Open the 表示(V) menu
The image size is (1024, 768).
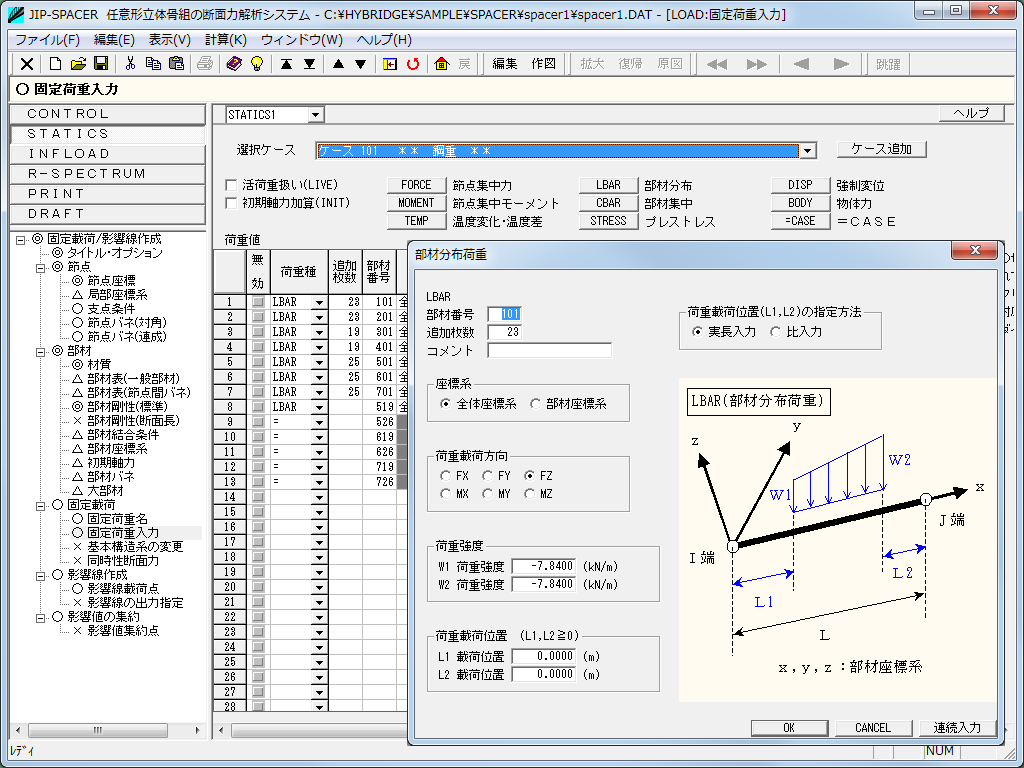[169, 40]
